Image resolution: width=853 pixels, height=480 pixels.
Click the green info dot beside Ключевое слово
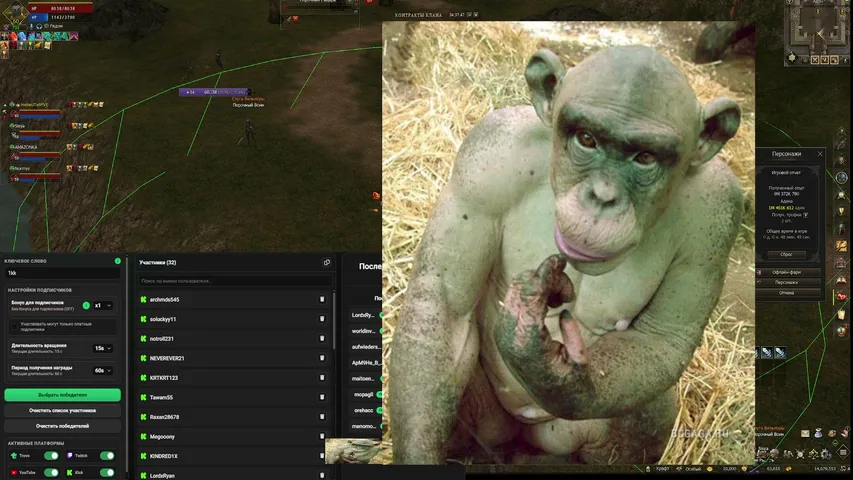point(118,261)
